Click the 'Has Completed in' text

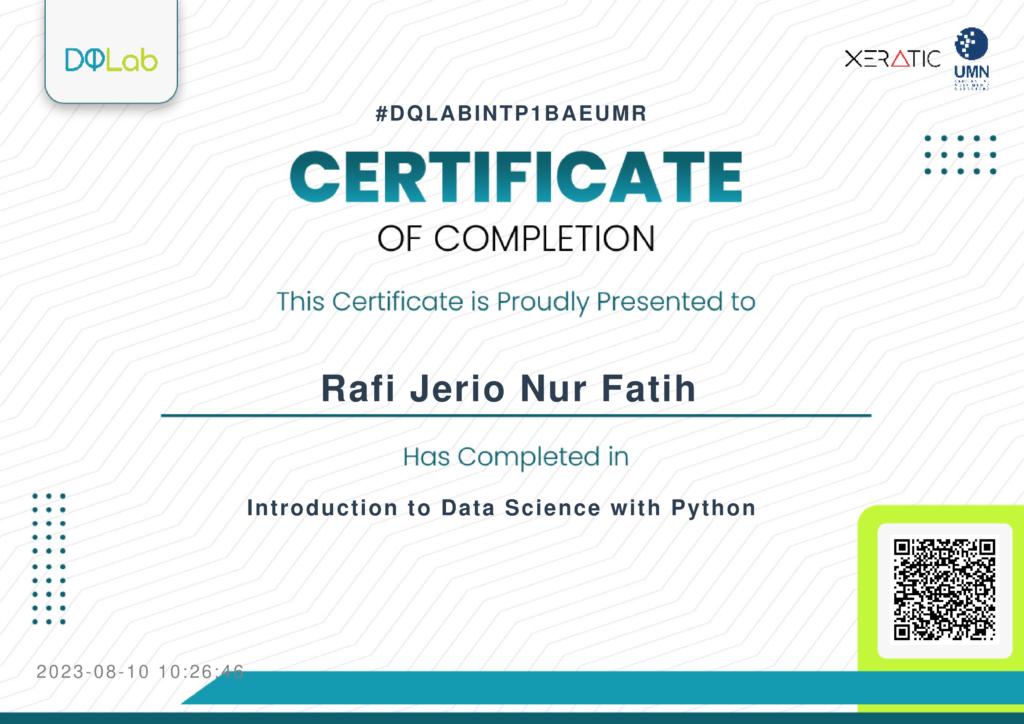click(x=515, y=457)
